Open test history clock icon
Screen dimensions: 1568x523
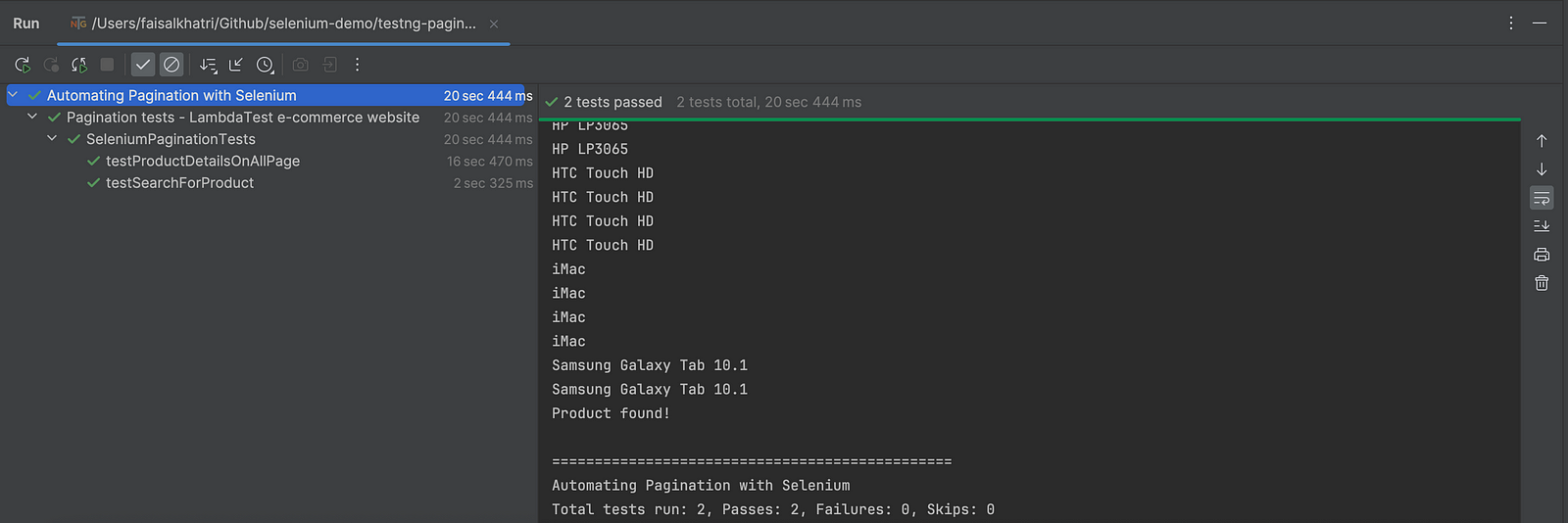pos(265,65)
